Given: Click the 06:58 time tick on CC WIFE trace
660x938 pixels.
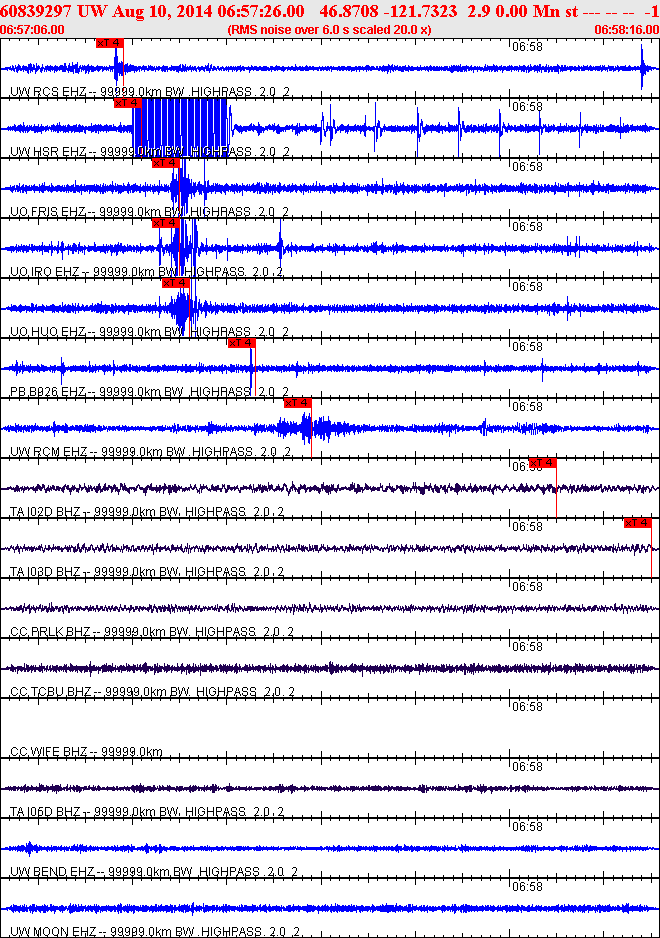Looking at the screenshot, I should (527, 706).
